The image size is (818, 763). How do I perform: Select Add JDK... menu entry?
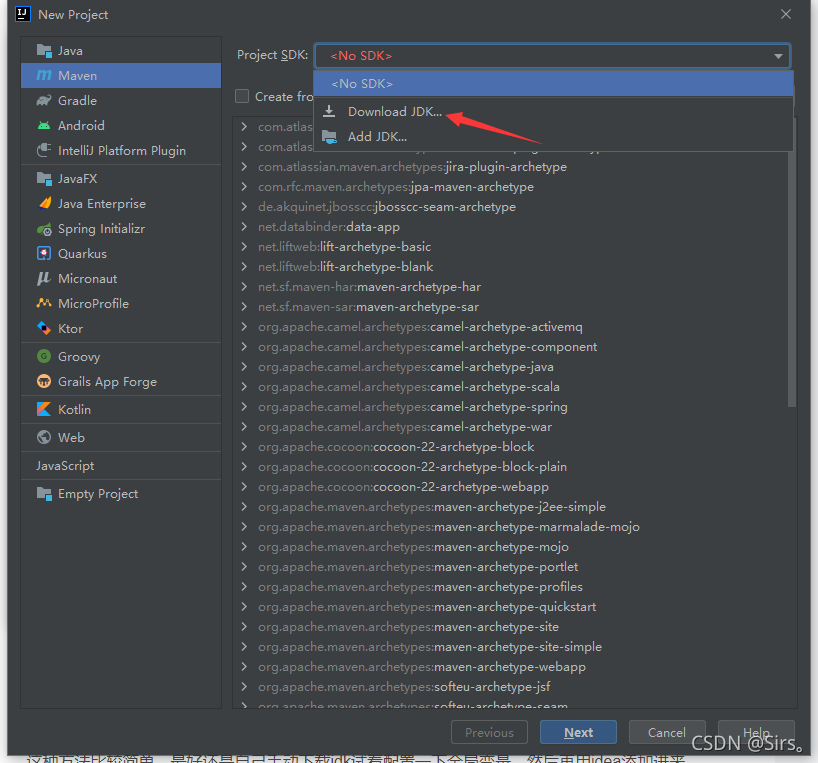[554, 137]
